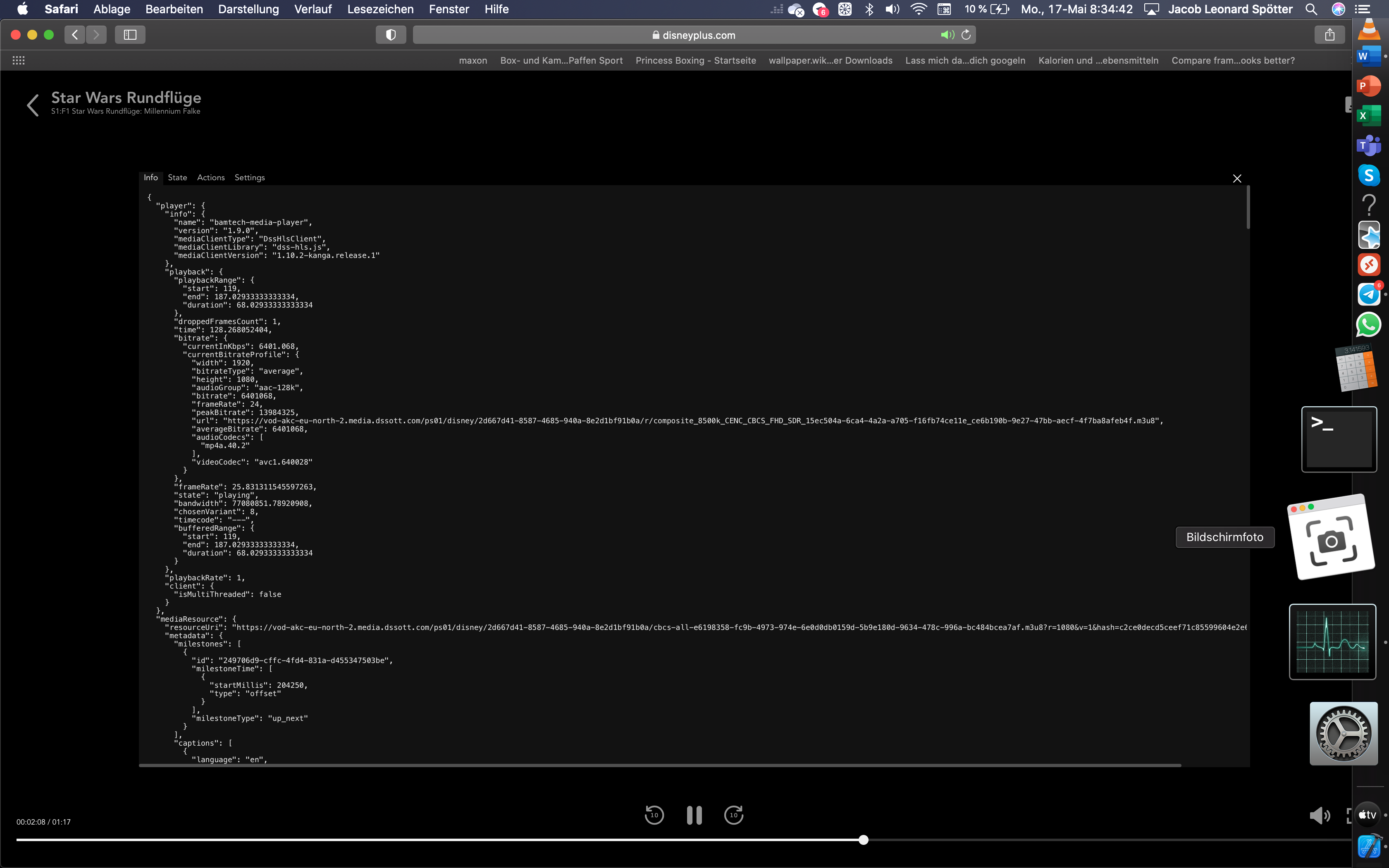Open the Lesezeichen menu

click(x=380, y=9)
